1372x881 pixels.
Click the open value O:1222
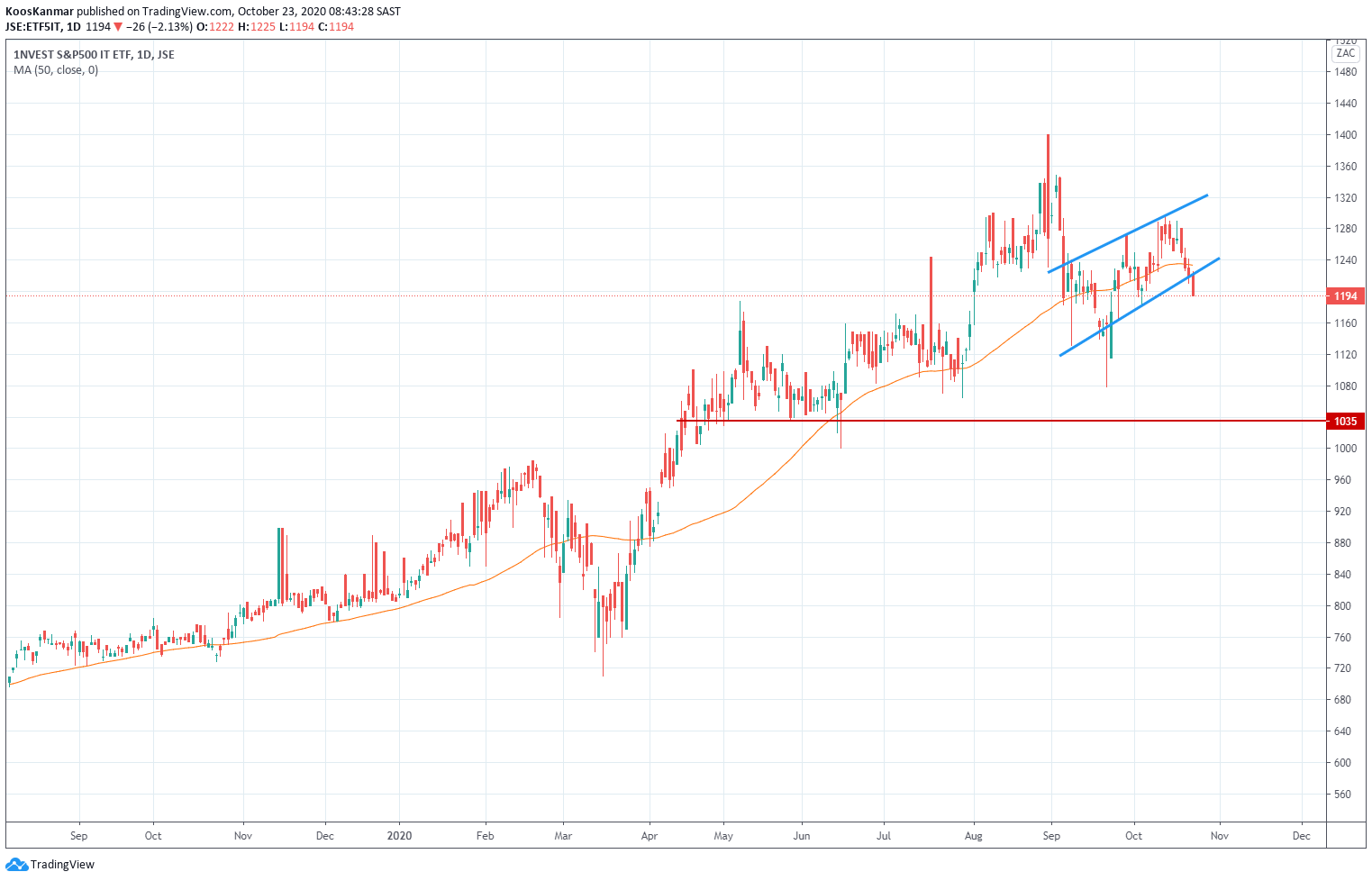pos(215,27)
